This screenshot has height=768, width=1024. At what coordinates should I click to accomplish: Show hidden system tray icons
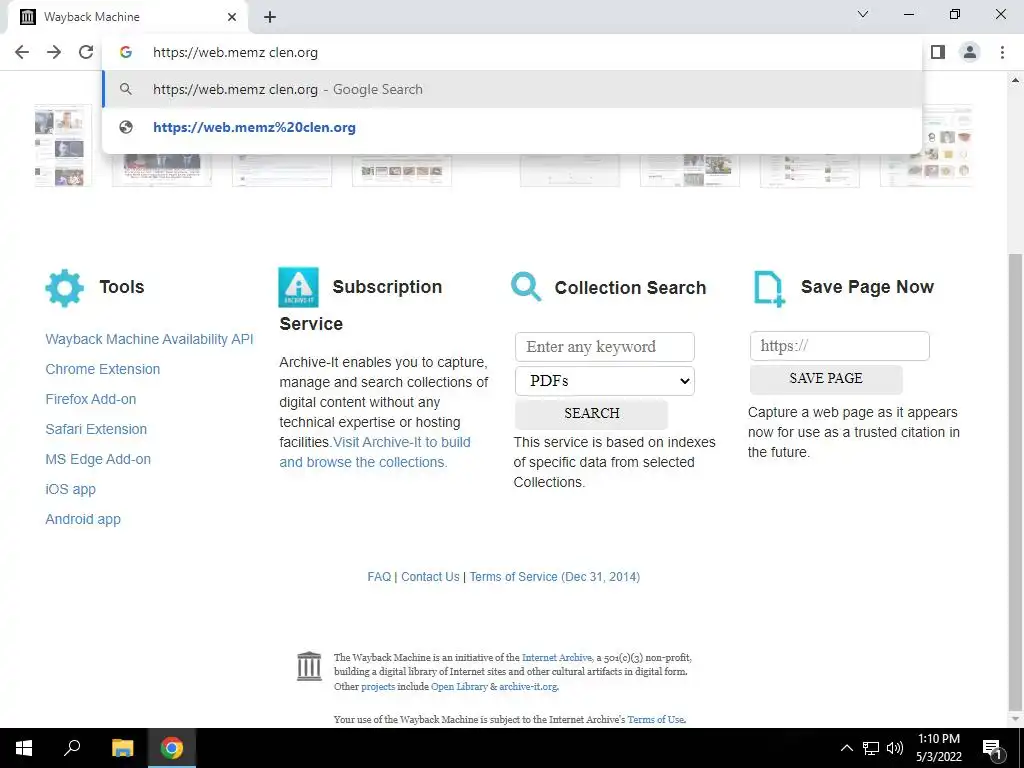pos(846,748)
